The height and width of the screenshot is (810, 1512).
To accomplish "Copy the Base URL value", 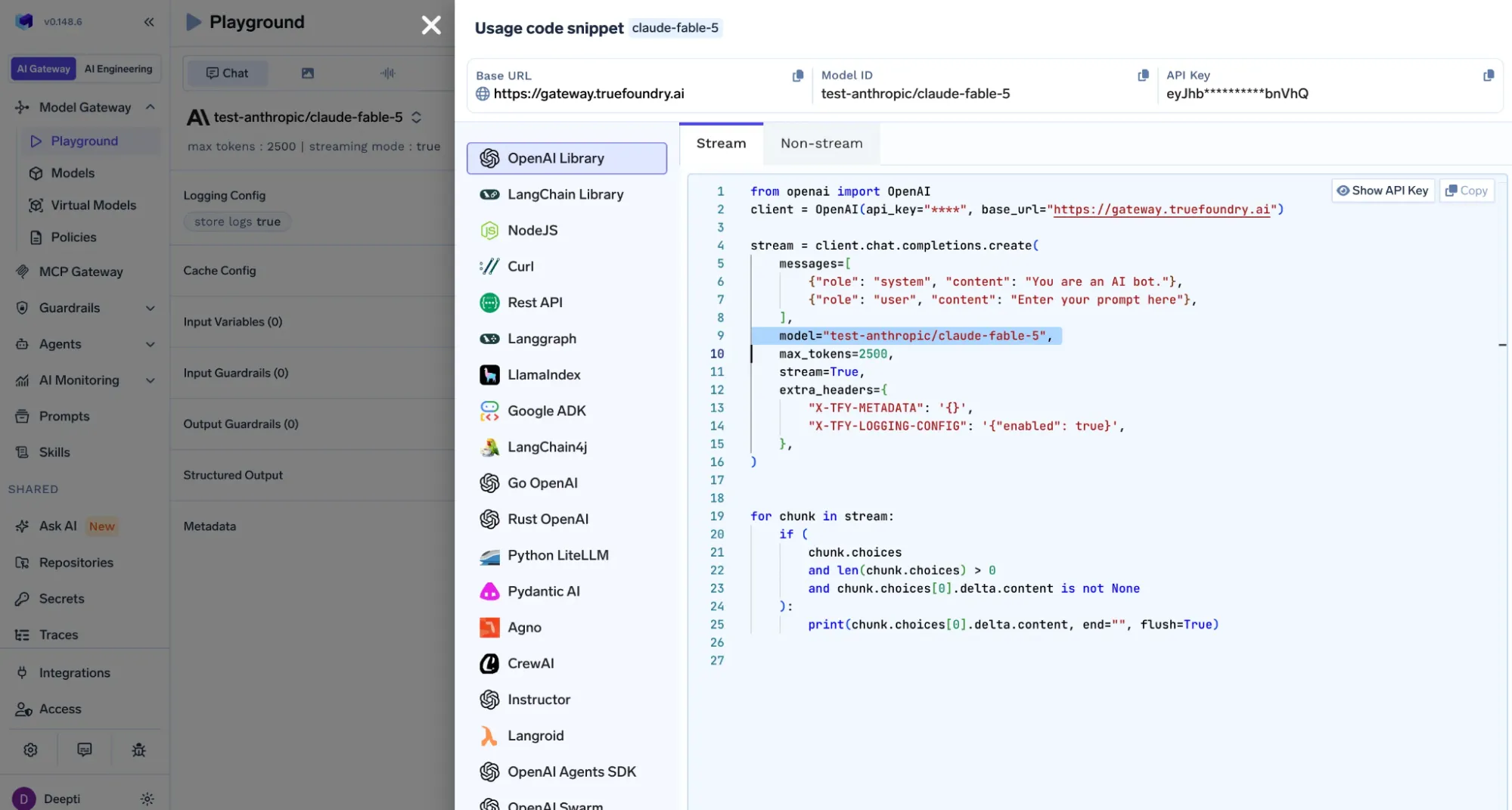I will pos(797,76).
